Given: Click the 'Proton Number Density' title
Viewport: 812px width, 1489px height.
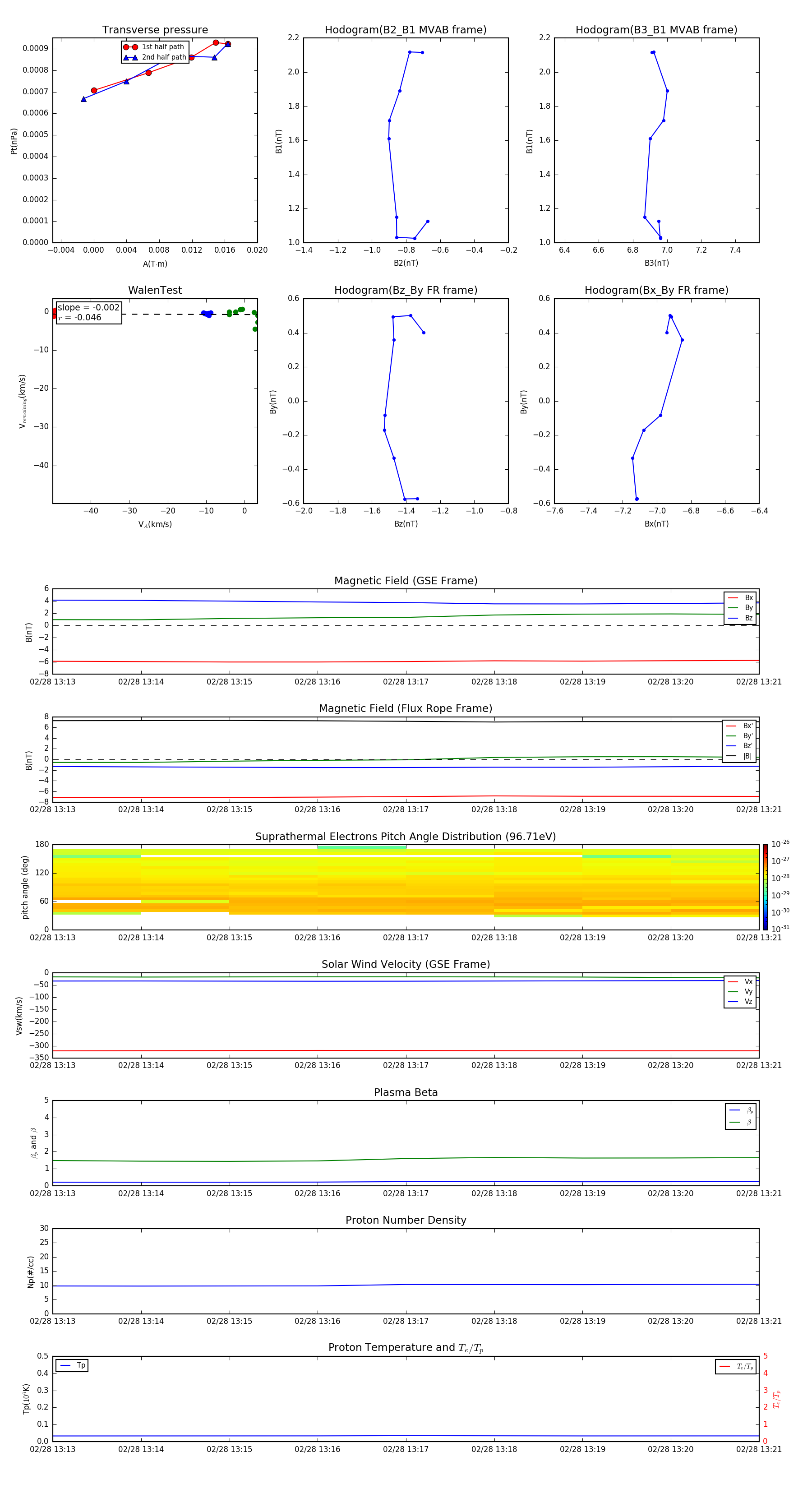Looking at the screenshot, I should [406, 1220].
